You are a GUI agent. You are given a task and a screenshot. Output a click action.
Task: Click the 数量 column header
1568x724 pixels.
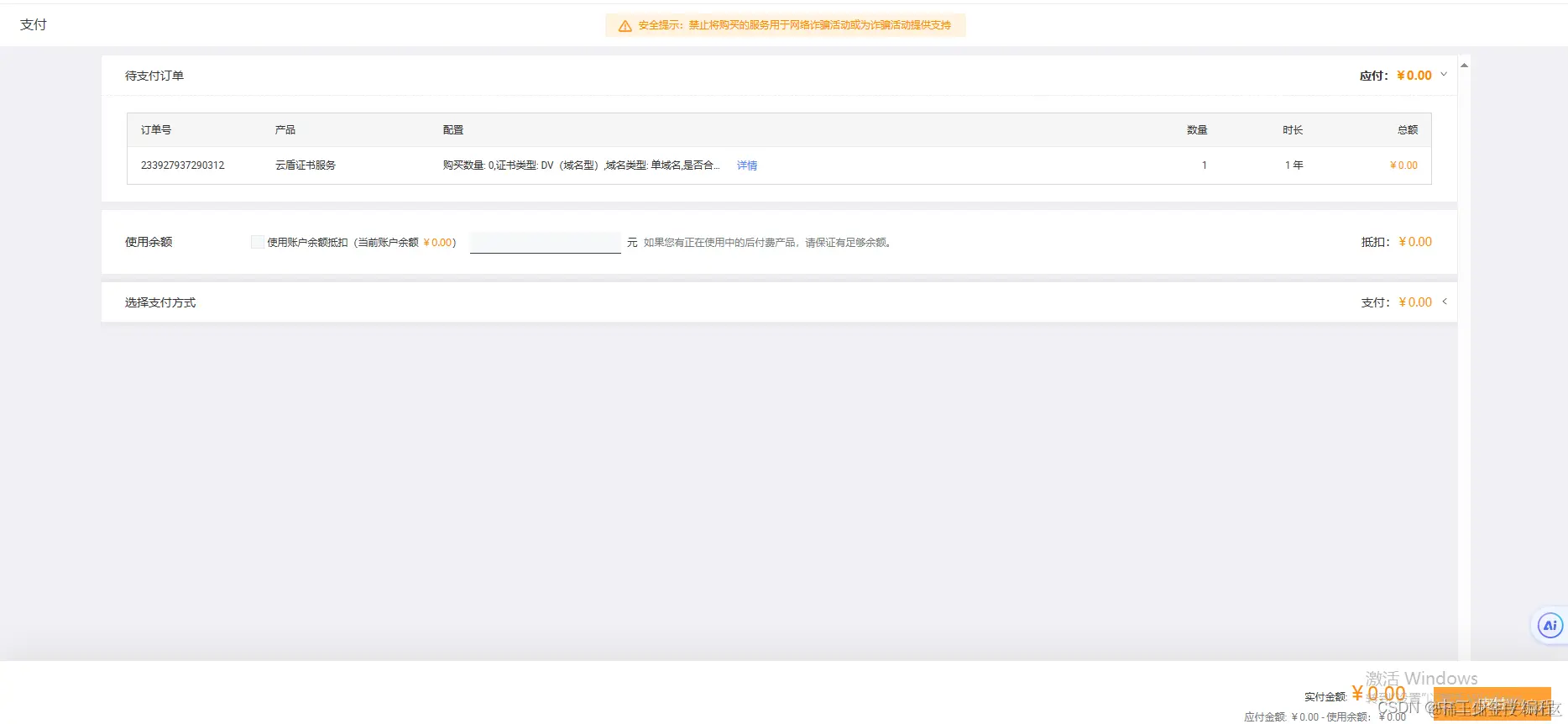click(x=1197, y=130)
